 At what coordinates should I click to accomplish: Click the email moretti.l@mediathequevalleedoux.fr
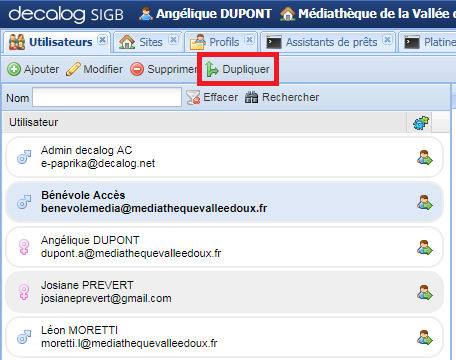(x=129, y=344)
